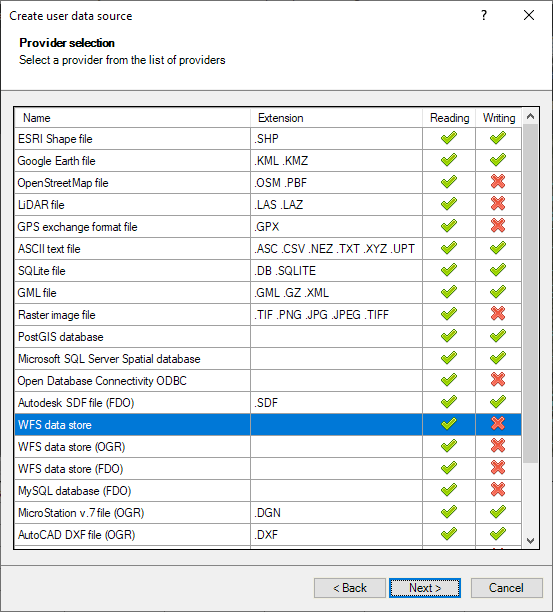The width and height of the screenshot is (553, 612).
Task: Click the Next button
Action: pos(425,588)
